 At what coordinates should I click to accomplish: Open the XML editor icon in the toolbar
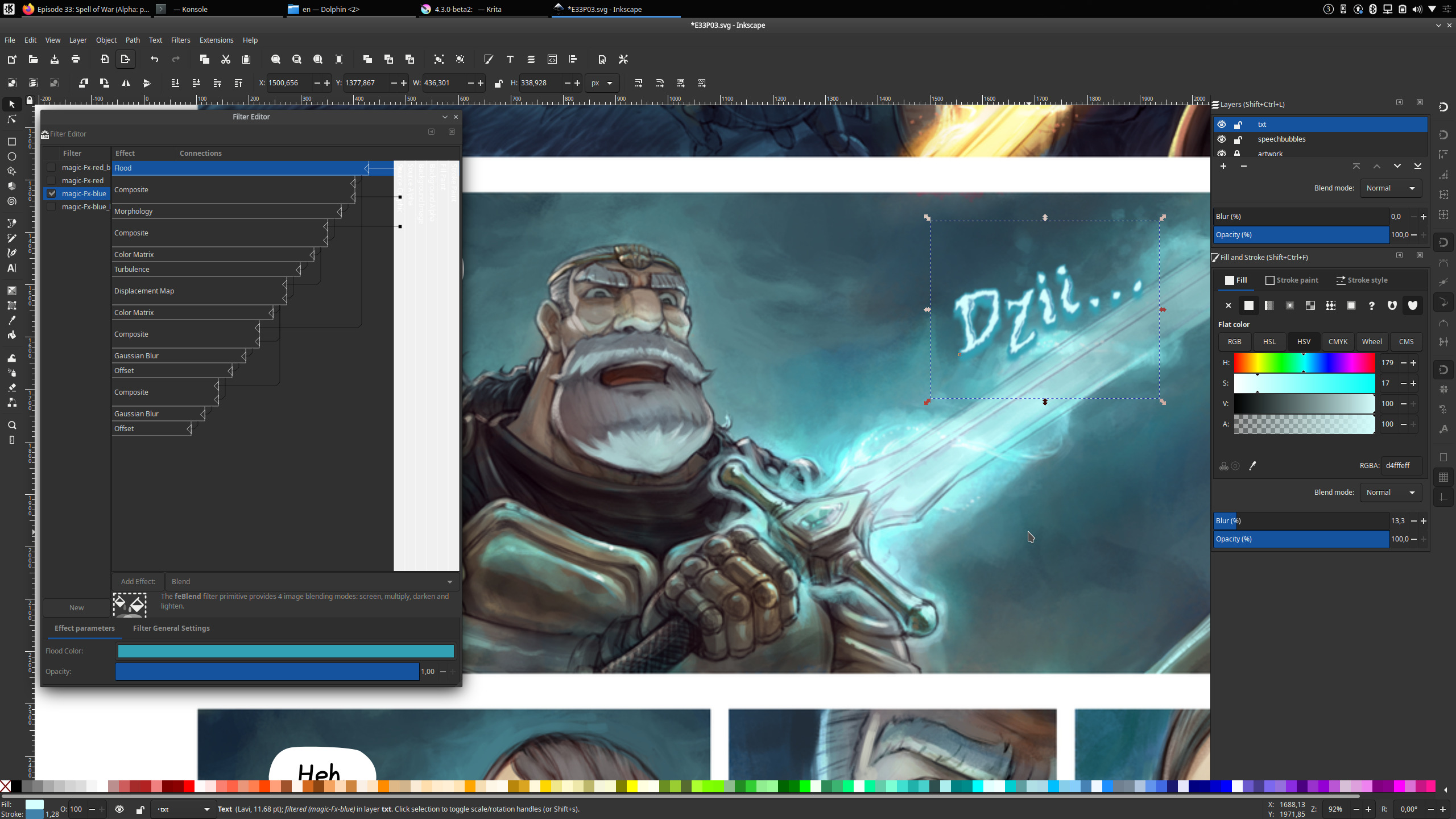(552, 59)
